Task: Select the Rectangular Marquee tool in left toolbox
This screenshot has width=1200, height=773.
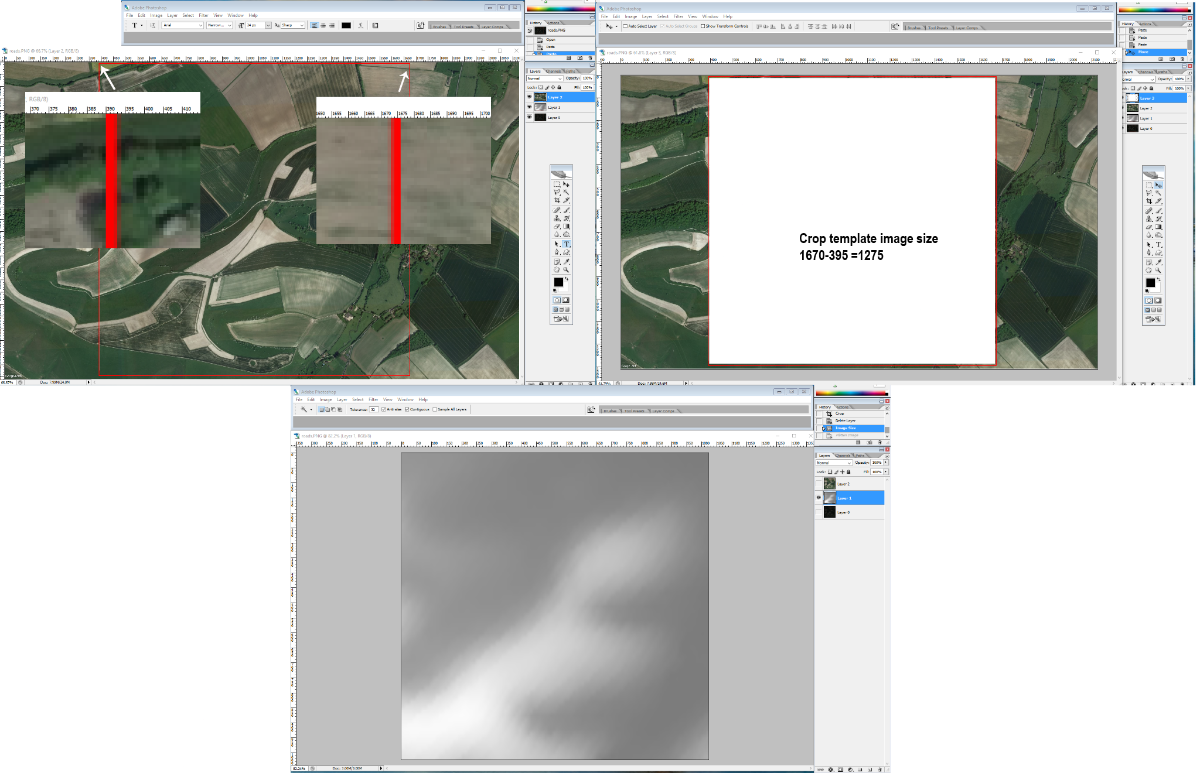Action: 557,184
